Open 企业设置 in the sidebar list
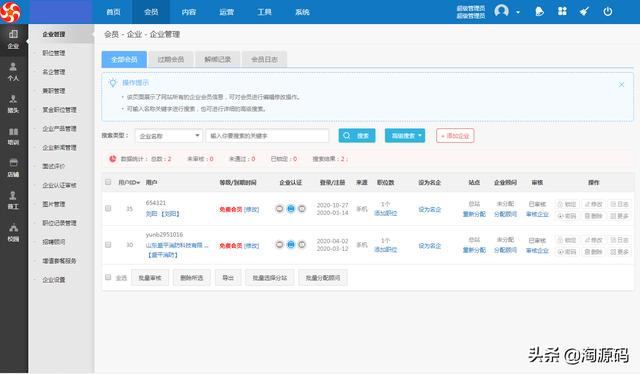 (x=54, y=280)
